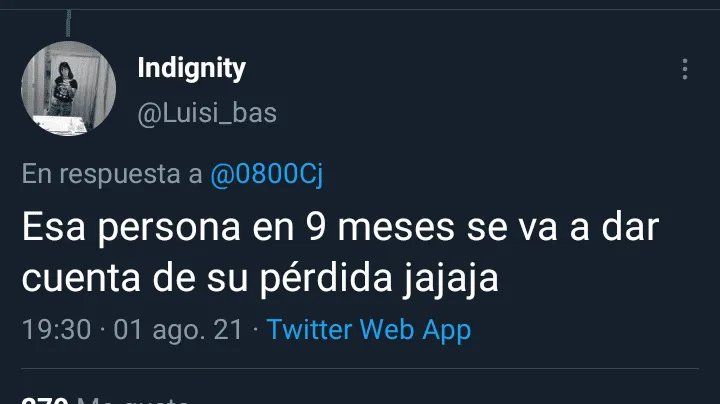Image resolution: width=720 pixels, height=404 pixels.
Task: Click the partially visible Me gusta label
Action: [x=132, y=400]
